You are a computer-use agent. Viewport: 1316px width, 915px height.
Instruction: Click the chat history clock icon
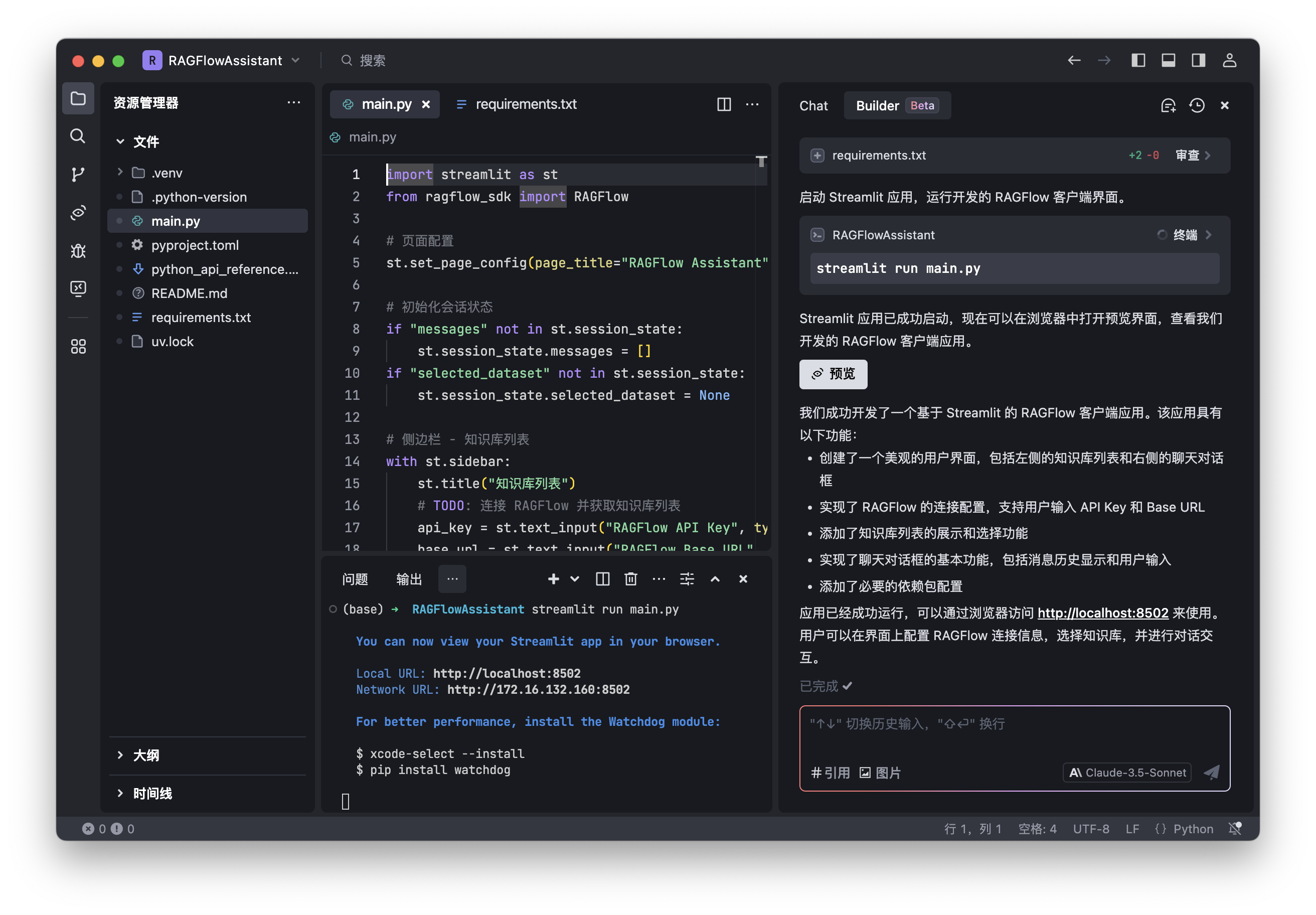pyautogui.click(x=1196, y=105)
